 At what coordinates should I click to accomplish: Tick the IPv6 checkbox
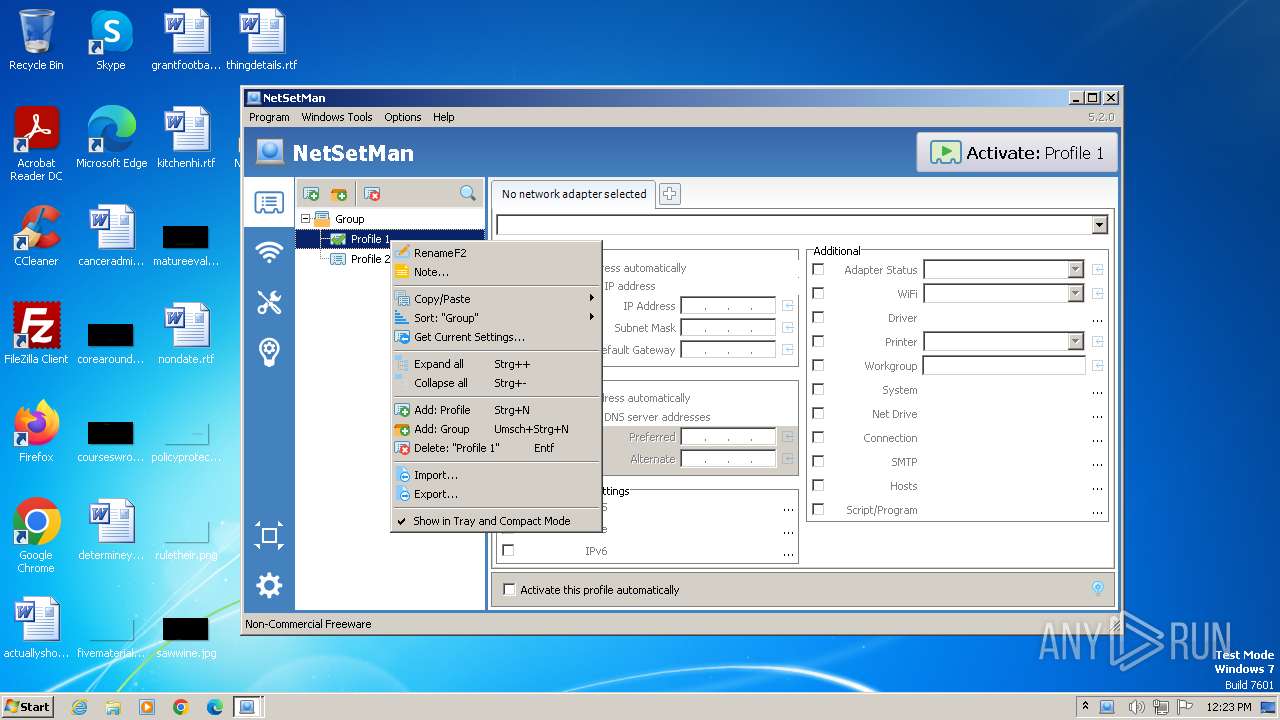click(x=508, y=551)
